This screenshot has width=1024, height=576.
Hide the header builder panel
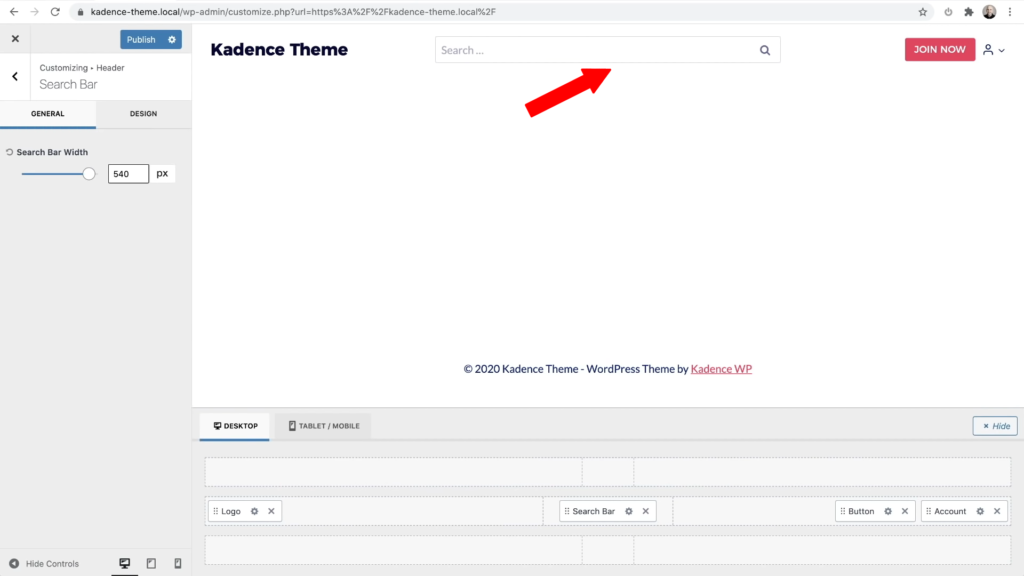tap(995, 426)
